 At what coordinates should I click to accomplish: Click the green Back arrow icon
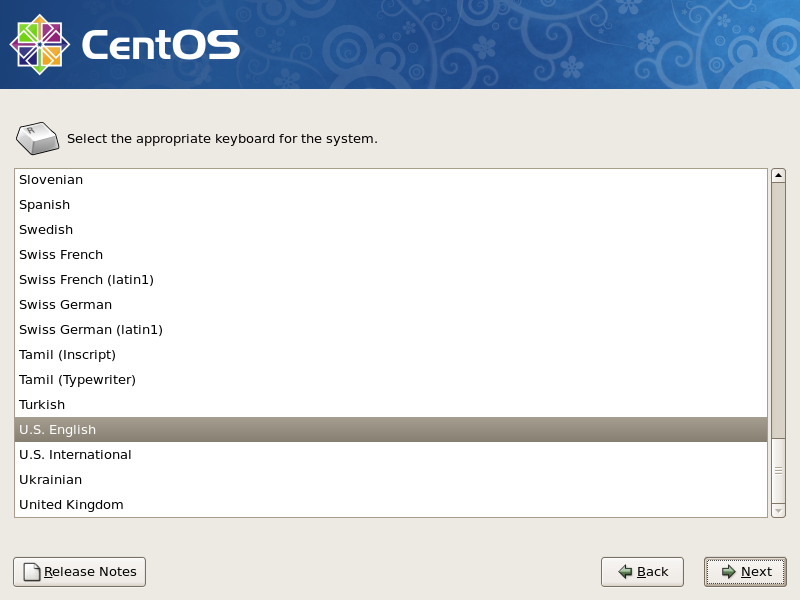click(x=625, y=572)
